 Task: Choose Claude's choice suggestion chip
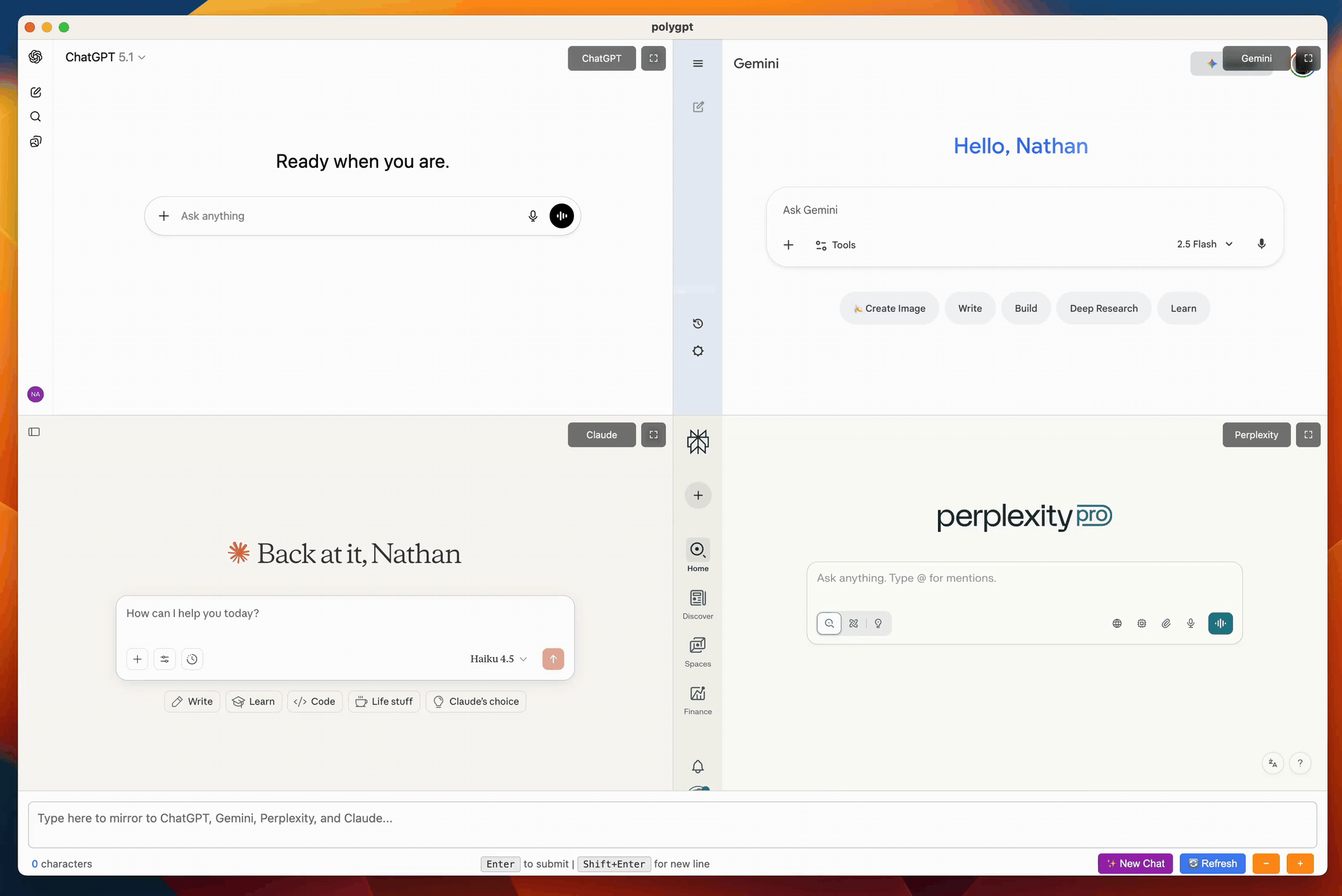point(476,702)
